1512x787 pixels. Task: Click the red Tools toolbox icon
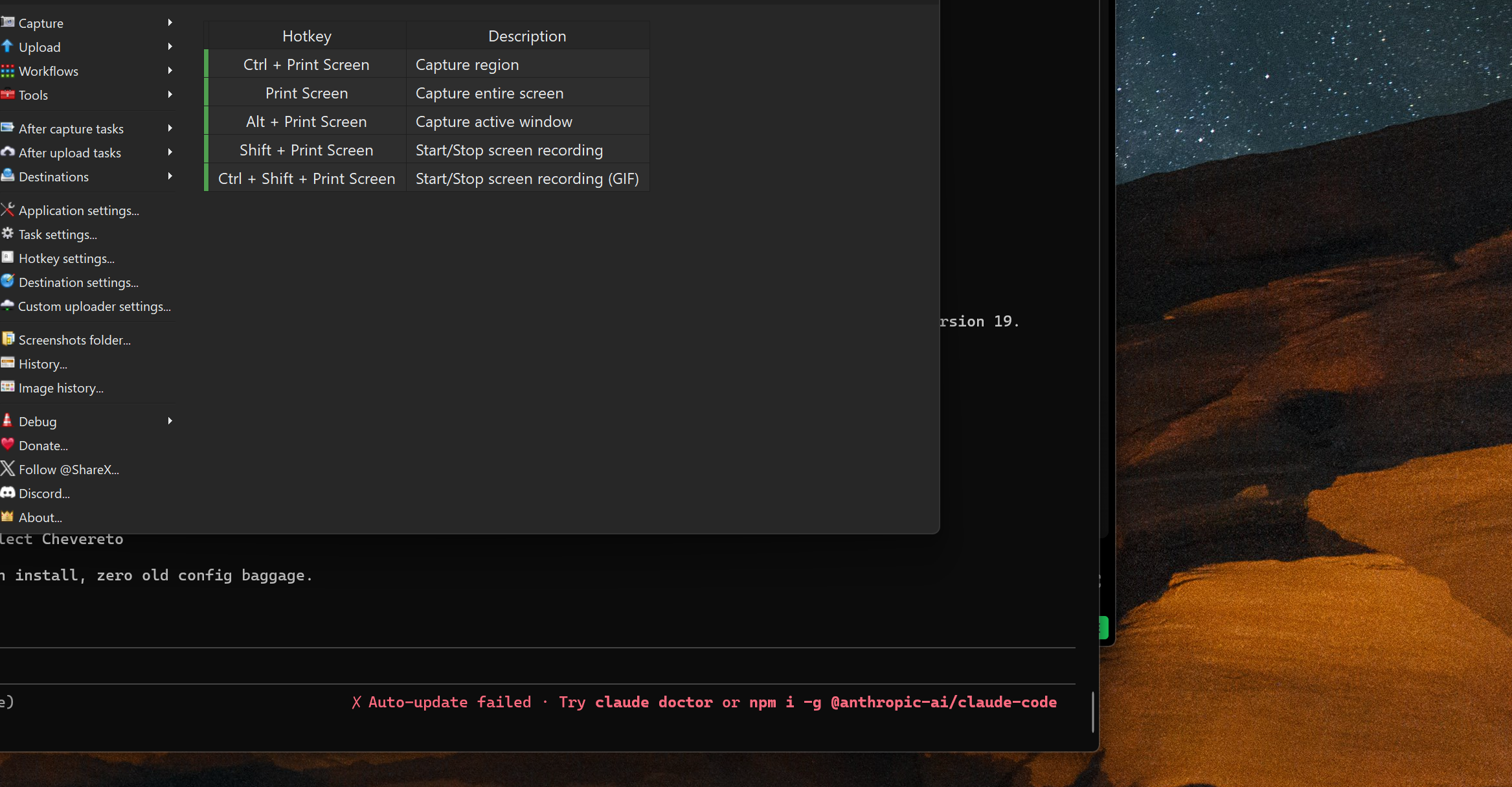click(x=8, y=95)
